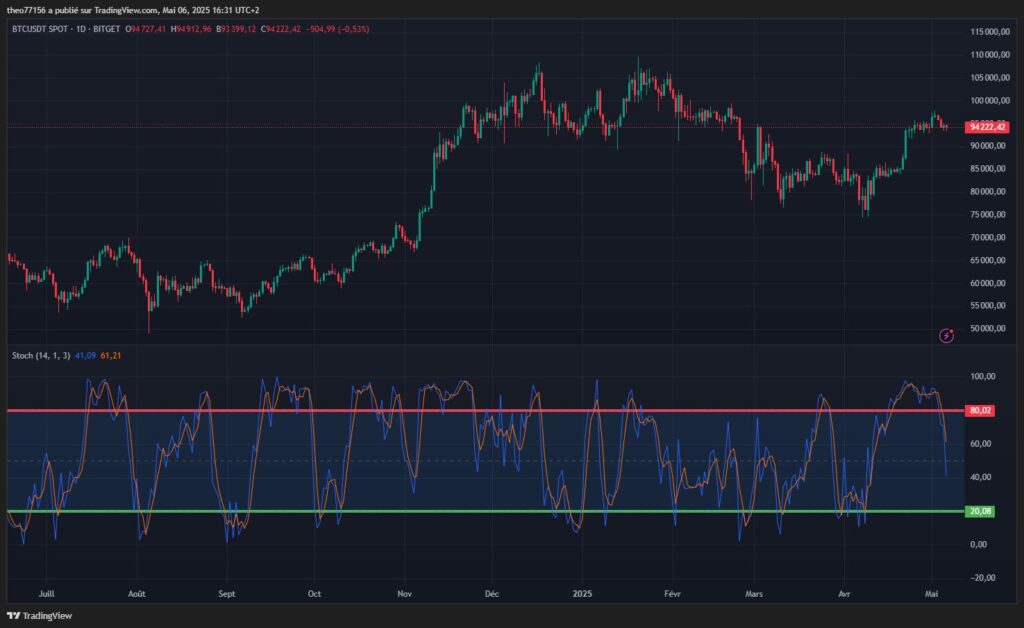Click the purple lightning bolt icon

point(946,335)
